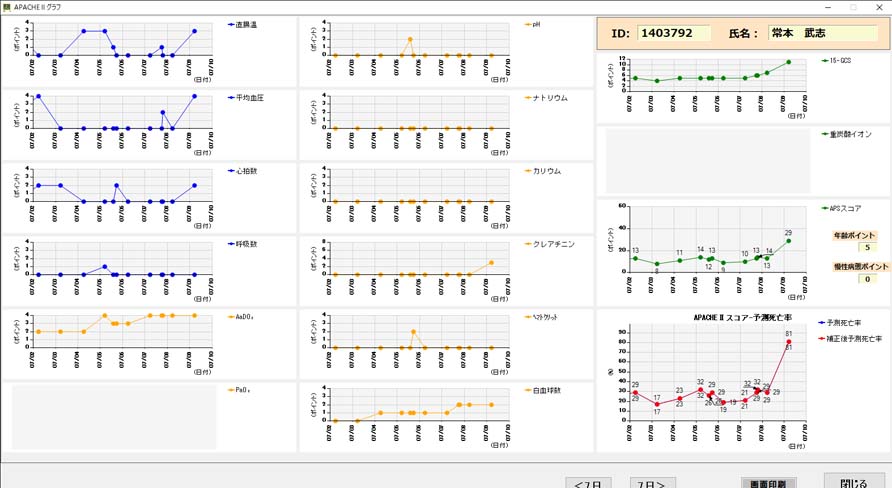The height and width of the screenshot is (488, 892).
Task: Click the 年齢ポイント label
Action: (854, 235)
